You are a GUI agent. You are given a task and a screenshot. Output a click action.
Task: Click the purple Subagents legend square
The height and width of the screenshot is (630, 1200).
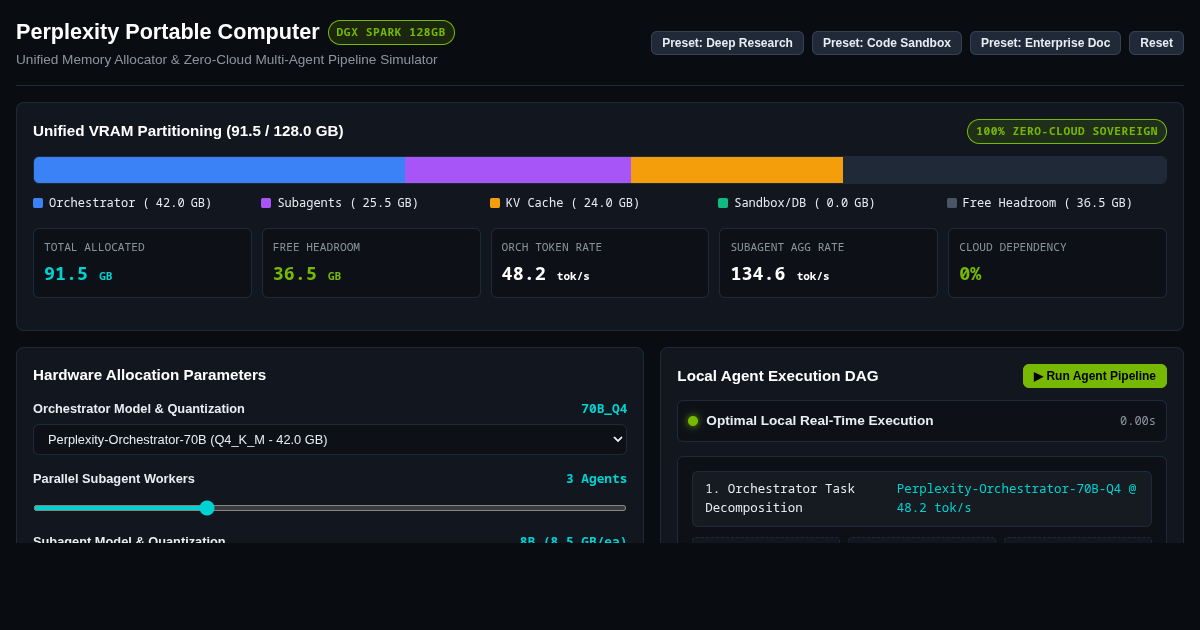tap(266, 203)
